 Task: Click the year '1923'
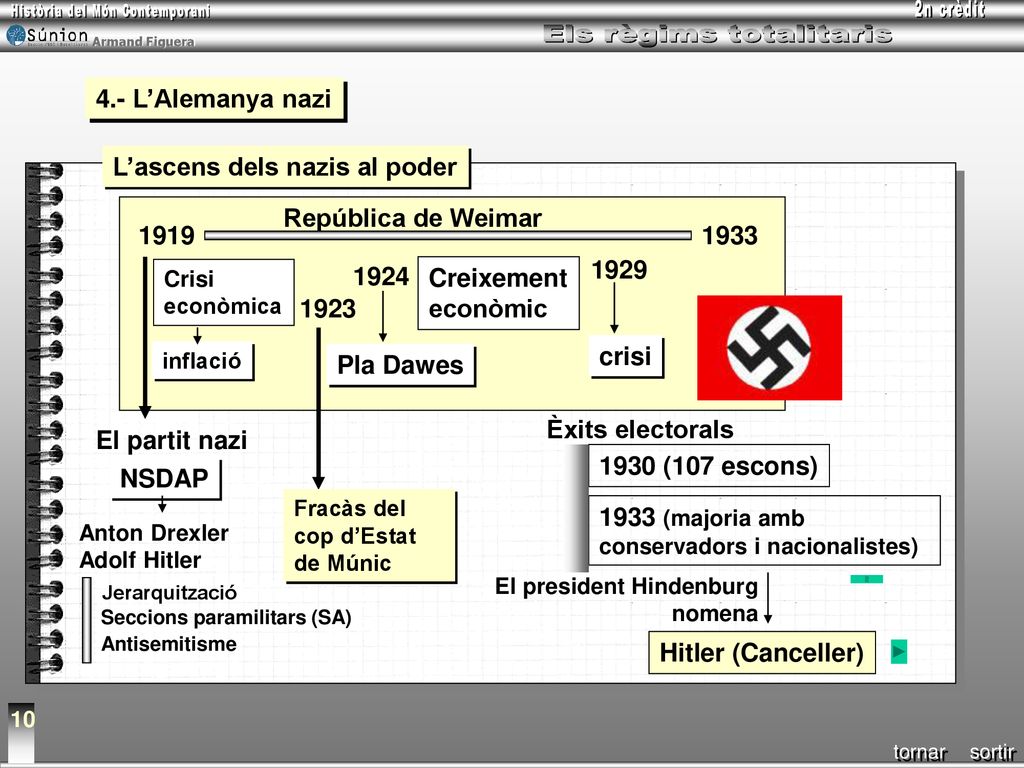[328, 309]
